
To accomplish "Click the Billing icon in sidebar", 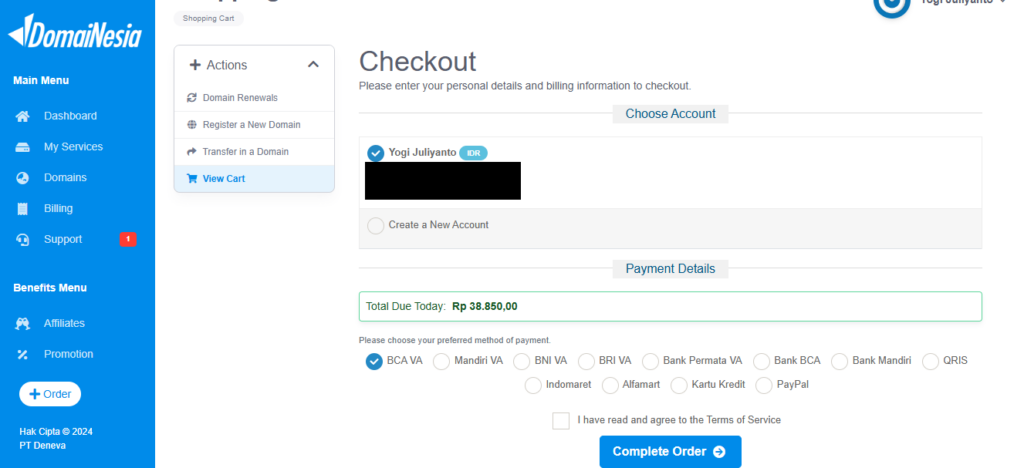I will (x=22, y=209).
